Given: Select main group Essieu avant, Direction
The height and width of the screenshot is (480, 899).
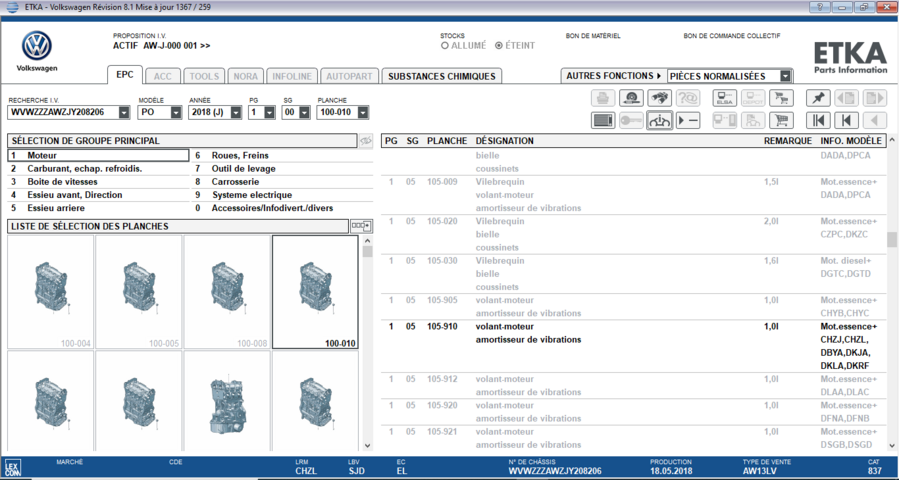Looking at the screenshot, I should (98, 195).
